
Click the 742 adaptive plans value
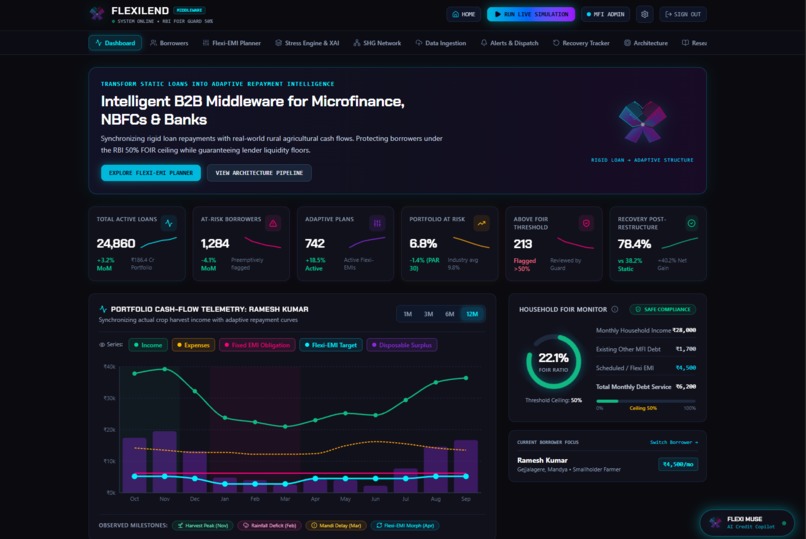[x=315, y=244]
